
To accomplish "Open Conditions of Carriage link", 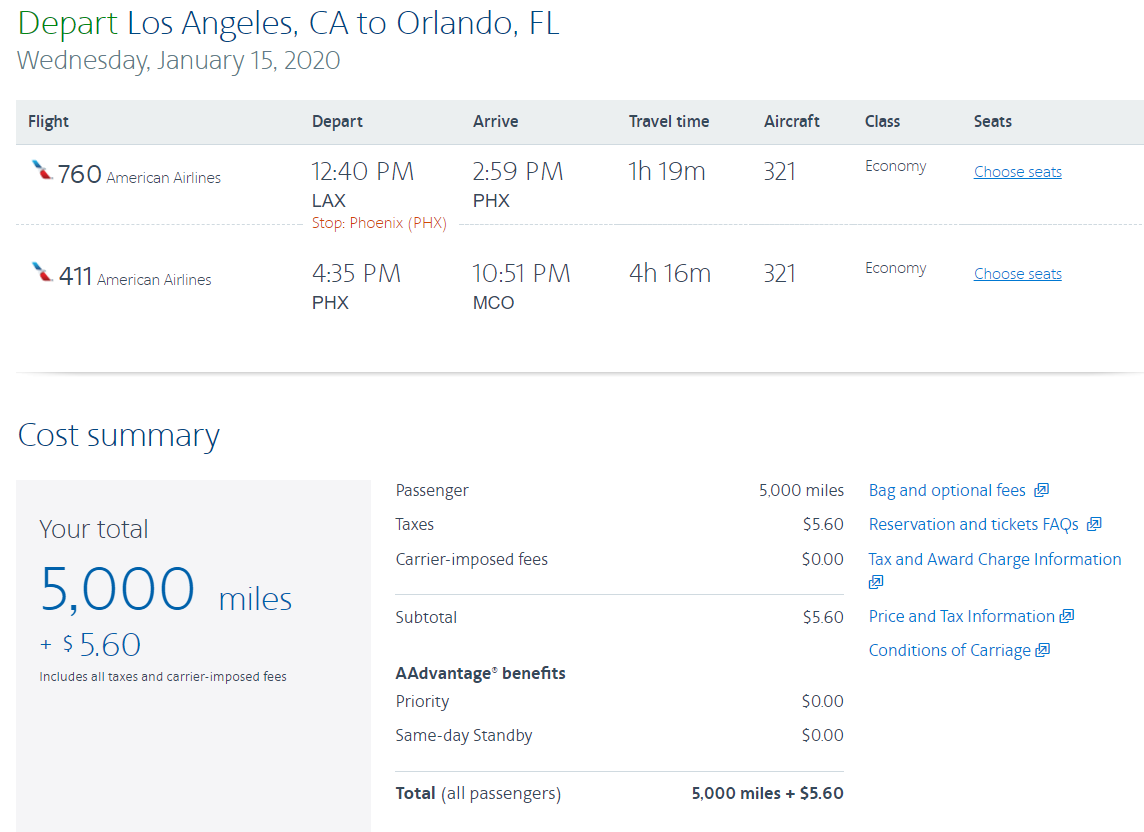I will pos(950,651).
